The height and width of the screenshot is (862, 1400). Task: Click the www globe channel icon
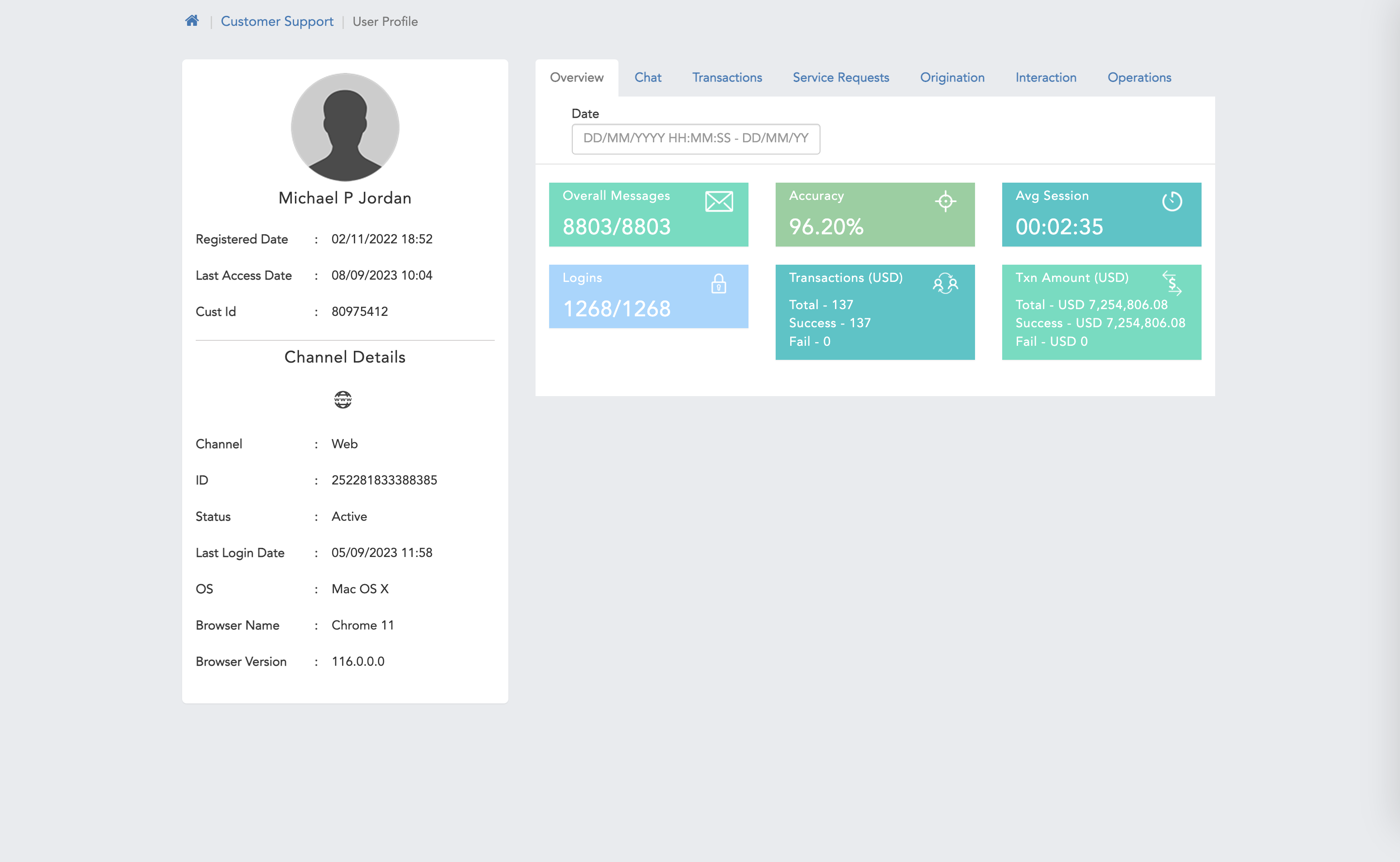(343, 400)
